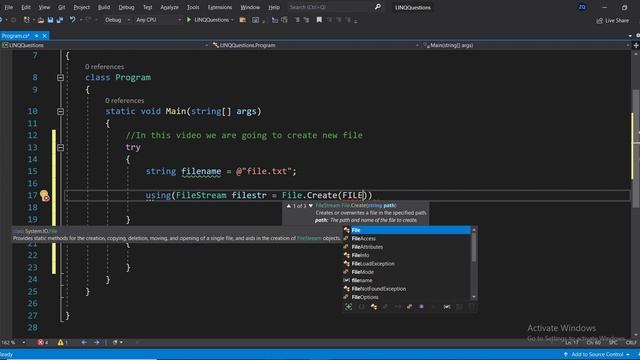Collapse the Main method outline region
Image resolution: width=640 pixels, height=360 pixels.
60,111
